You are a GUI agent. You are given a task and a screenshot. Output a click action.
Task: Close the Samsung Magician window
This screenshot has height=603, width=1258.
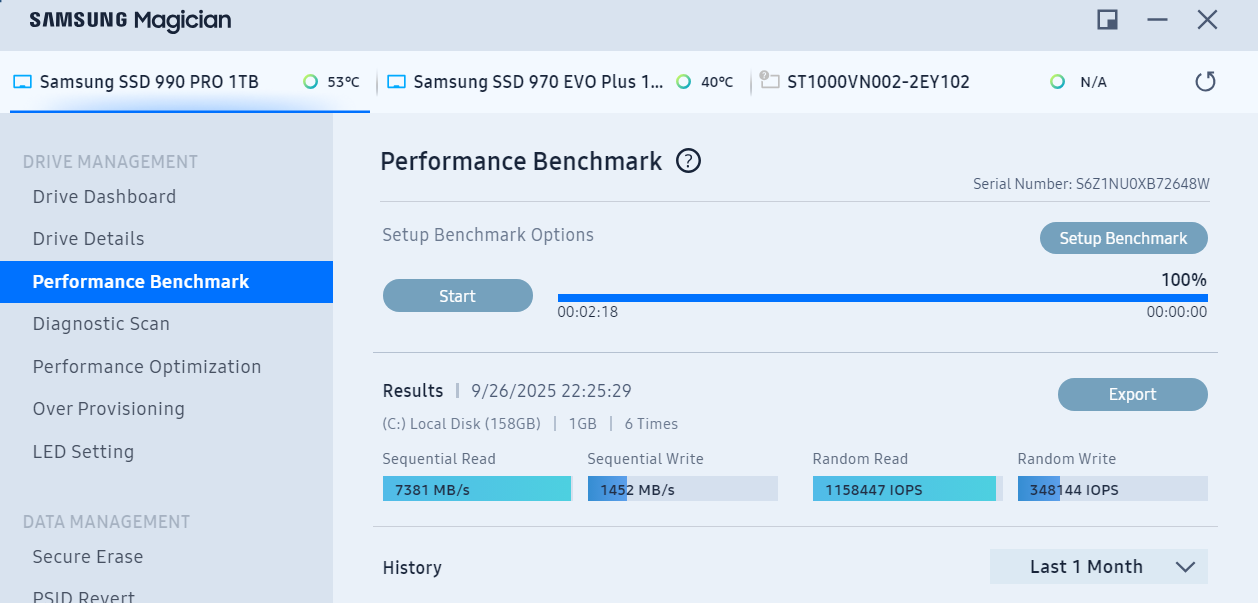tap(1207, 20)
